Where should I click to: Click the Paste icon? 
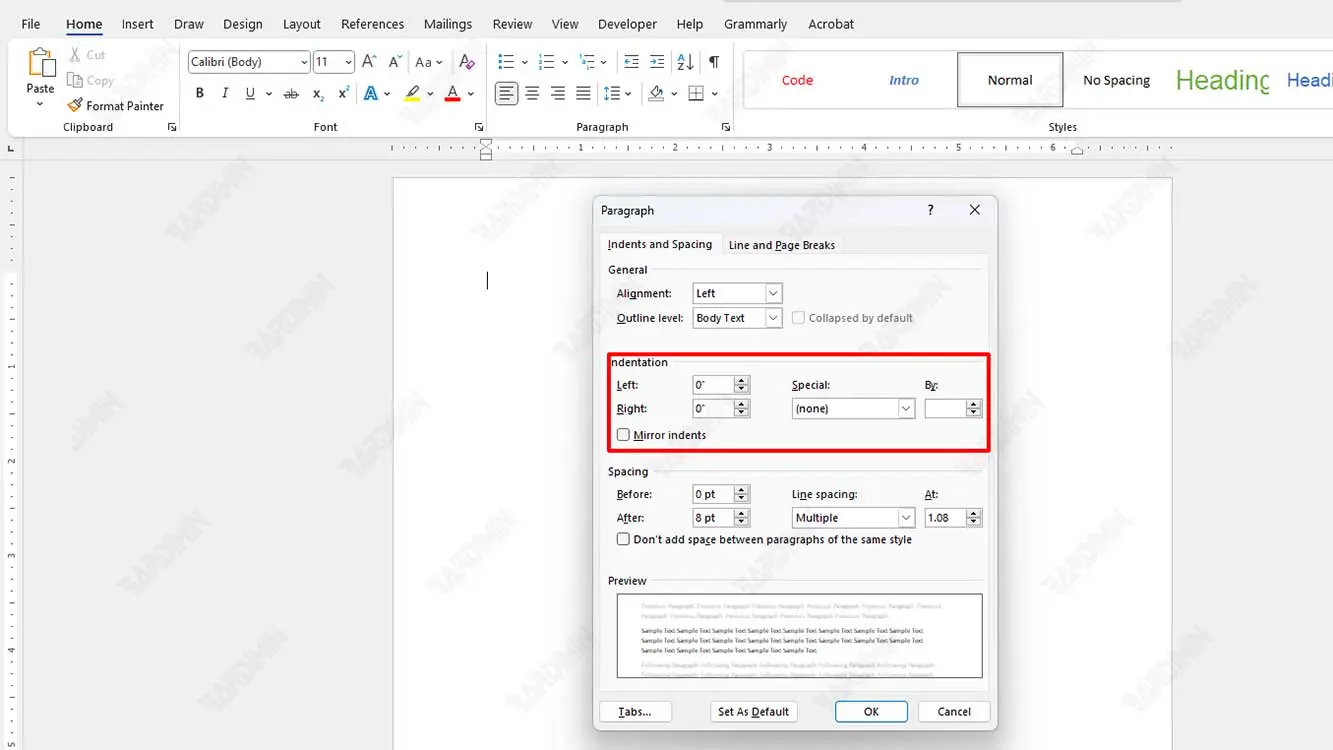tap(40, 63)
